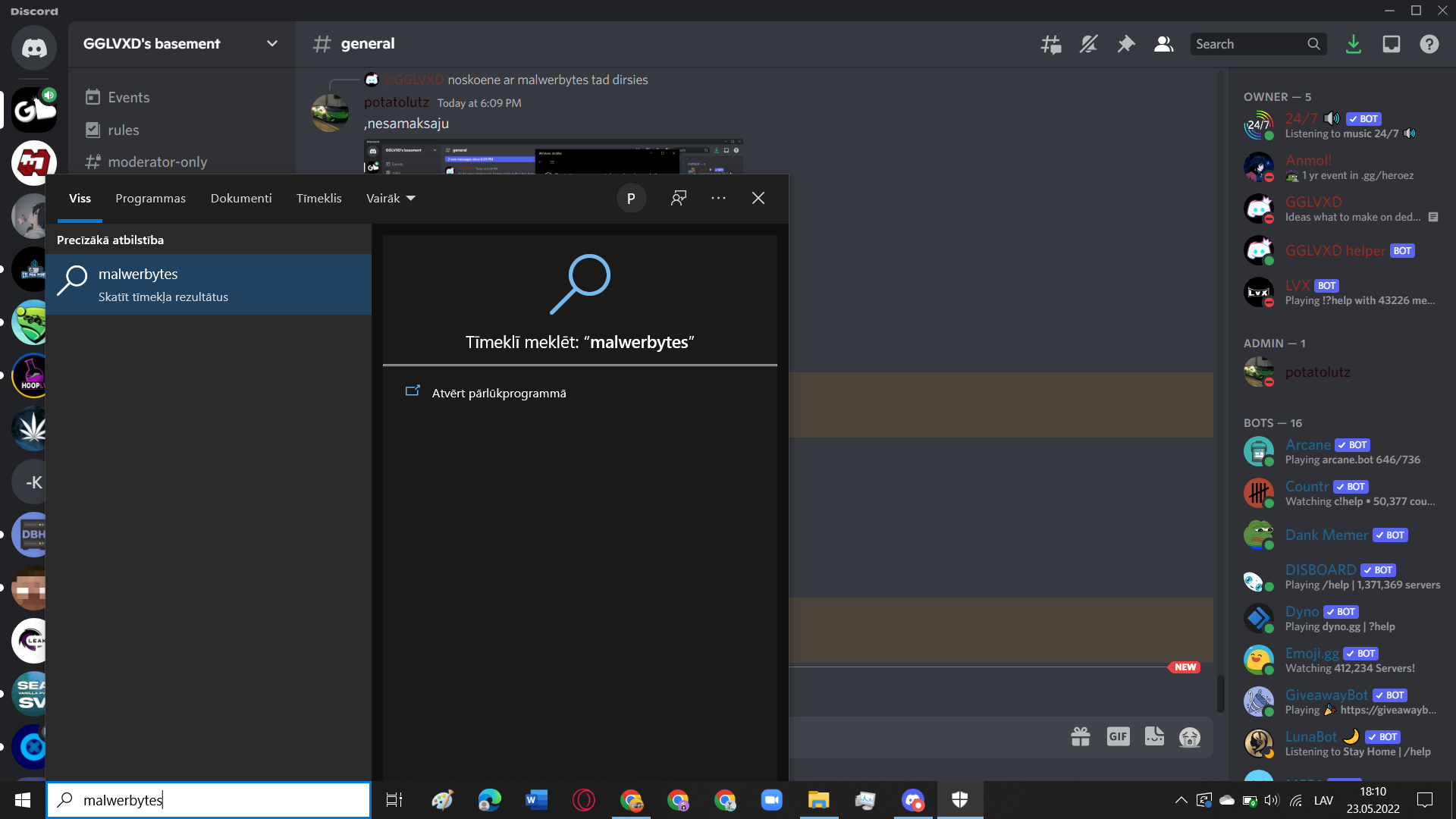Image resolution: width=1456 pixels, height=819 pixels.
Task: Click the gift Nitro icon
Action: [x=1081, y=736]
